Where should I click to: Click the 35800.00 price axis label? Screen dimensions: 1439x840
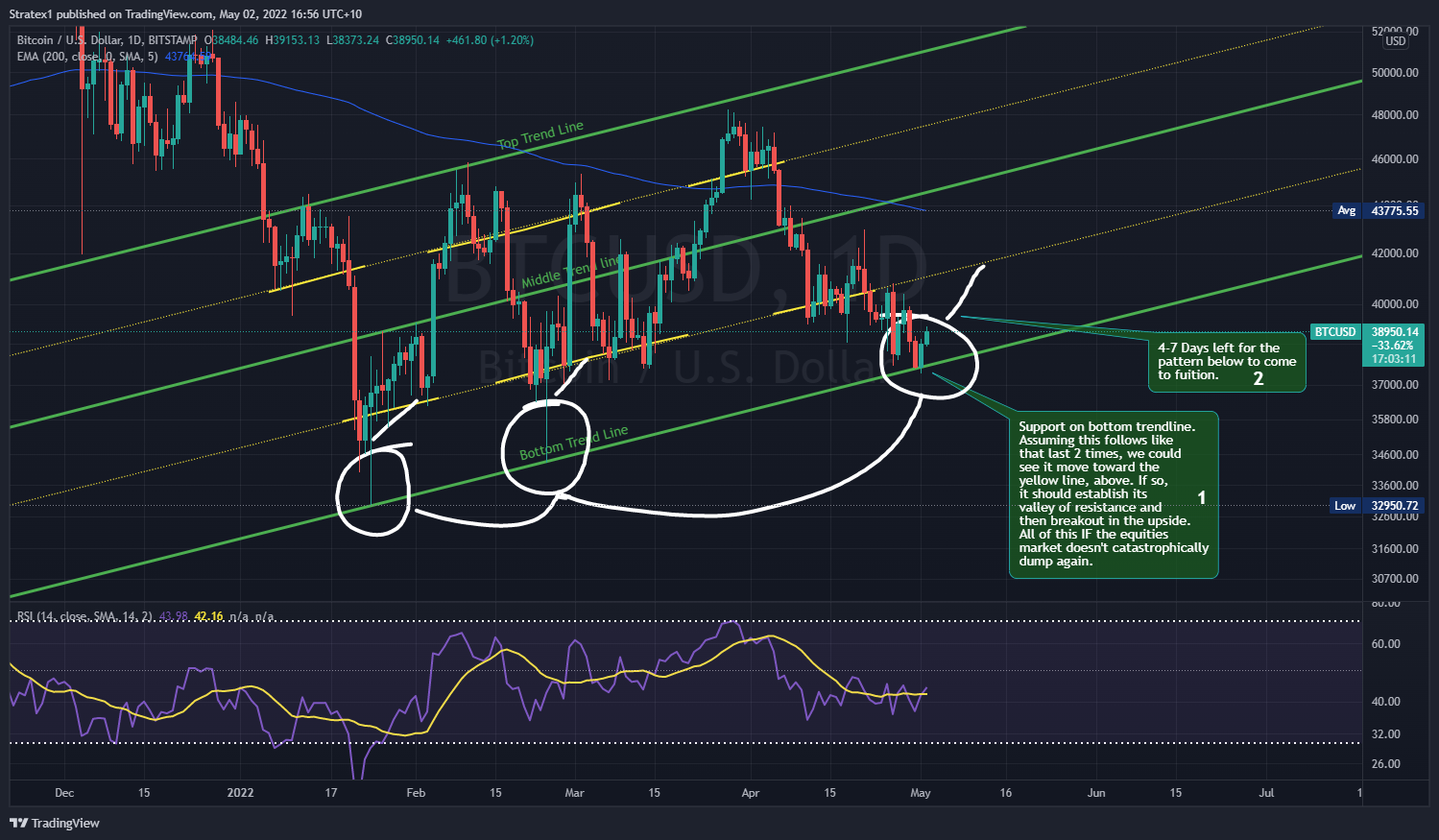click(x=1395, y=420)
